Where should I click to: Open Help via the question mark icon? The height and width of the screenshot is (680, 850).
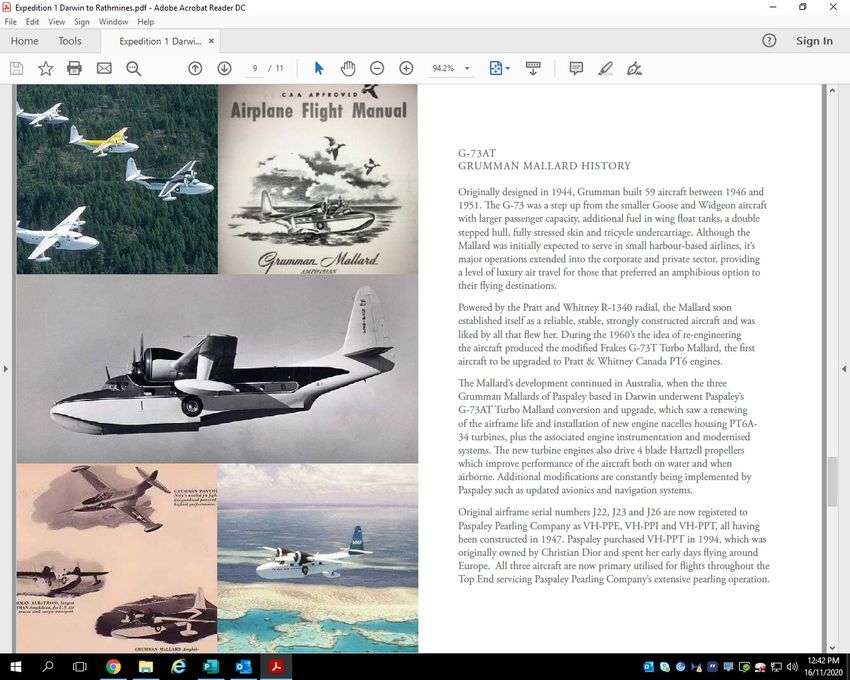769,41
